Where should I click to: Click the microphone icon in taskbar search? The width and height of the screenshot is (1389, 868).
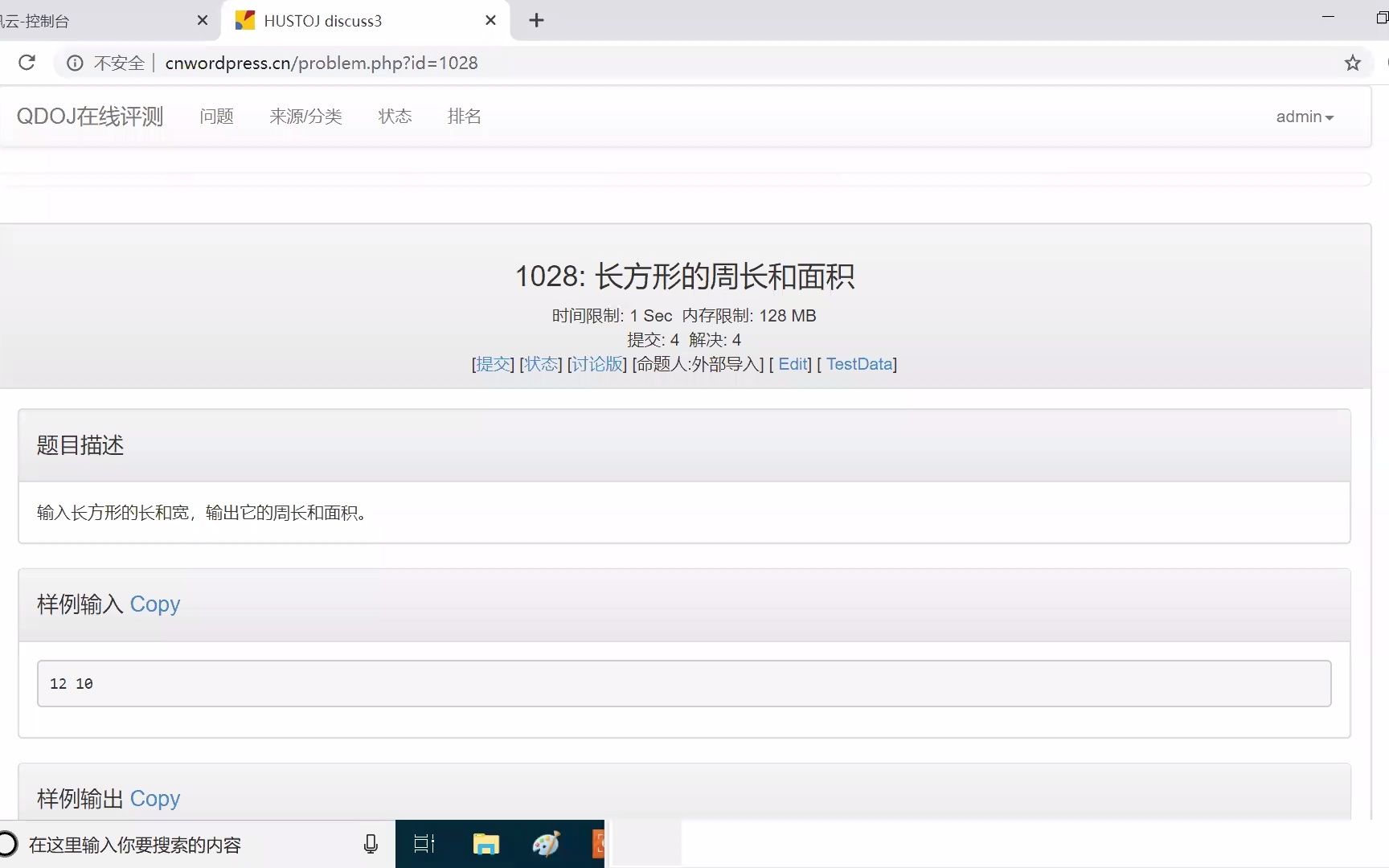point(371,844)
